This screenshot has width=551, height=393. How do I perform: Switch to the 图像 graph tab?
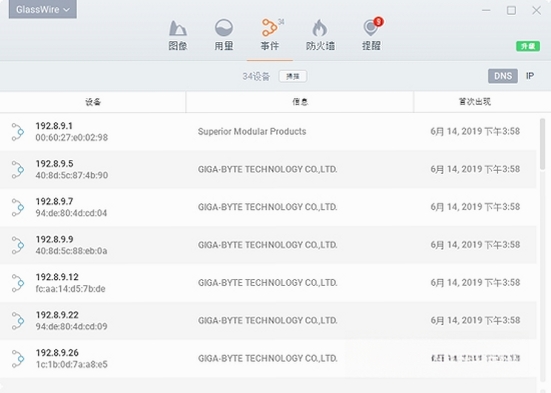(178, 36)
